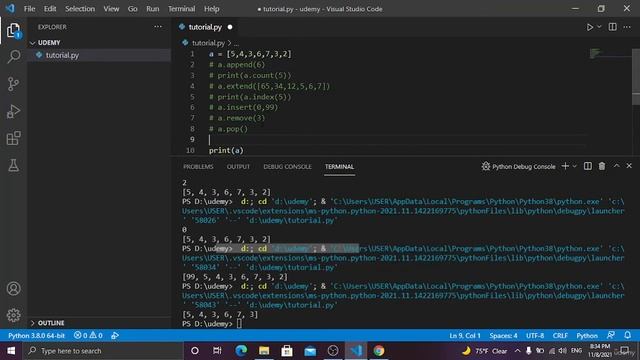
Task: Open File Explorer from taskbar
Action: coord(264,351)
